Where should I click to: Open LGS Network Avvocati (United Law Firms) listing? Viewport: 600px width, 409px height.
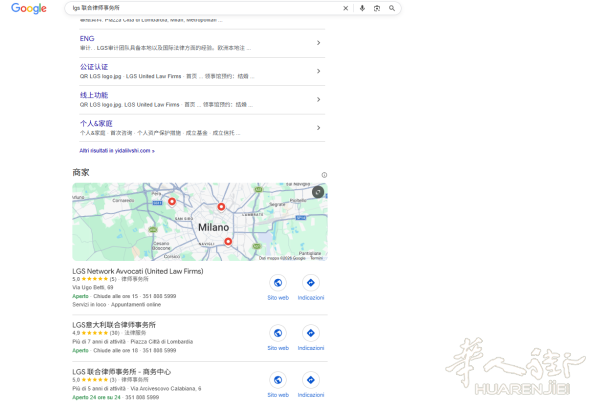tap(138, 271)
